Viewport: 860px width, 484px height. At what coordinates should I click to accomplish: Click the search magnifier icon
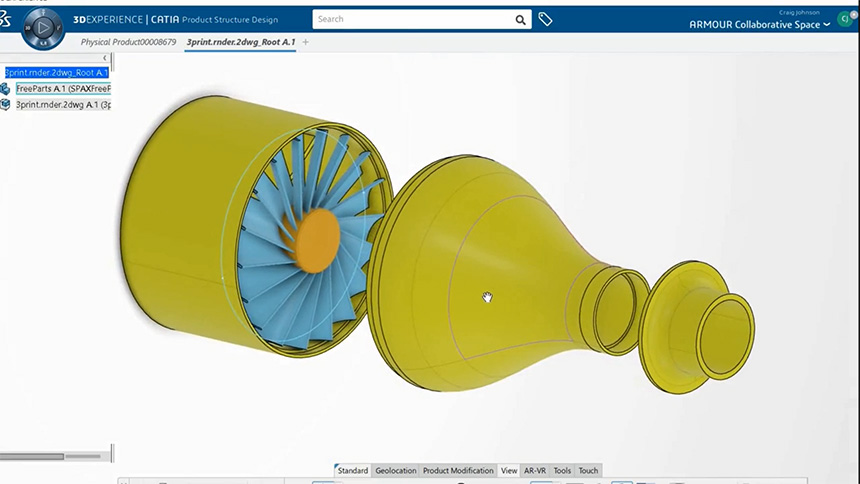click(x=520, y=20)
